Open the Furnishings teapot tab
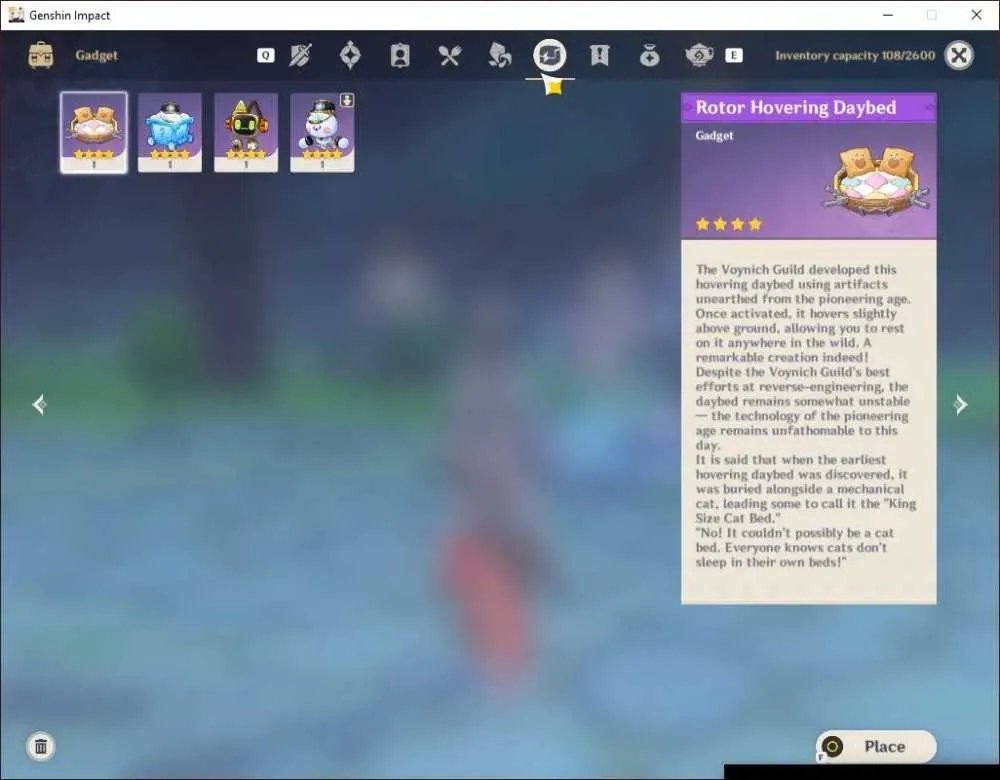 click(x=699, y=55)
